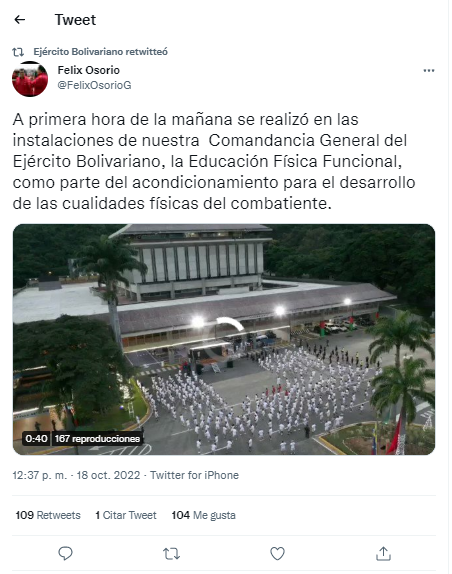Play the video of the army formation
452x574 pixels.
[x=224, y=339]
